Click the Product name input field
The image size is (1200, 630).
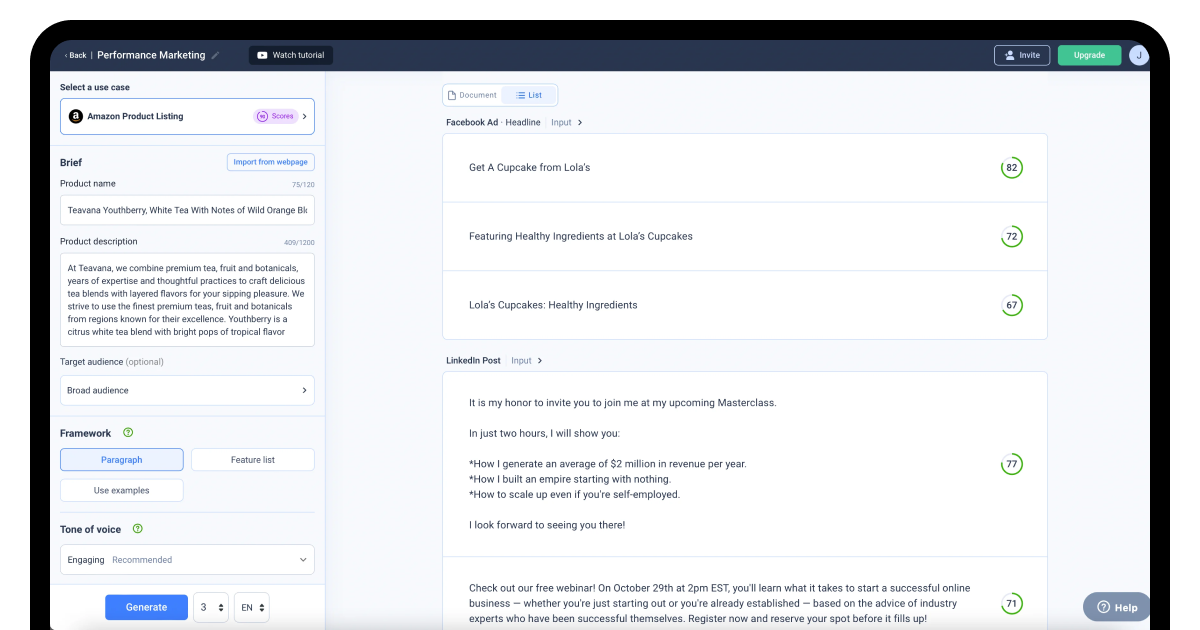pyautogui.click(x=187, y=210)
